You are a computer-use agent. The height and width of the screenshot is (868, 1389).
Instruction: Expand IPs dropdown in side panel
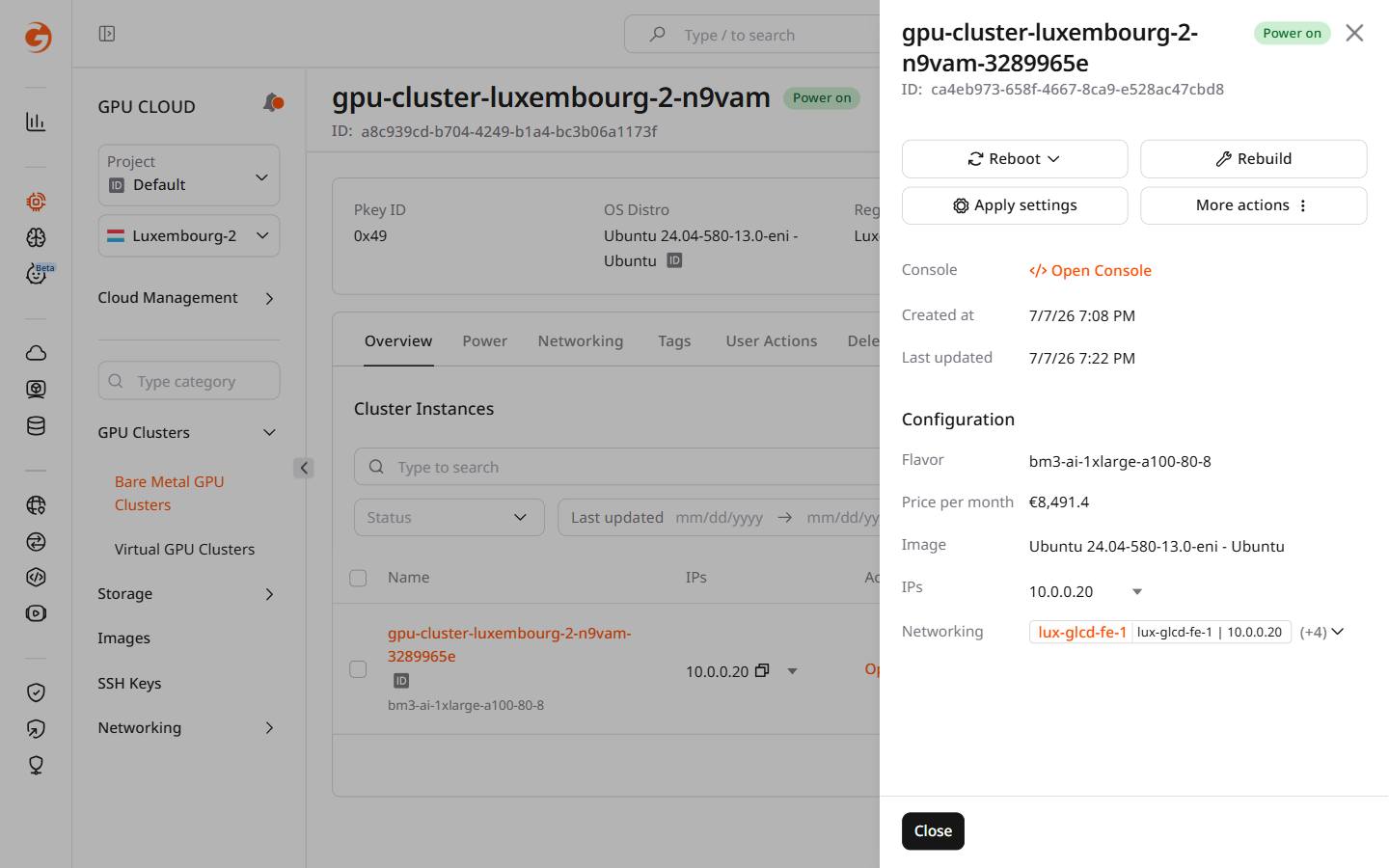pos(1137,592)
